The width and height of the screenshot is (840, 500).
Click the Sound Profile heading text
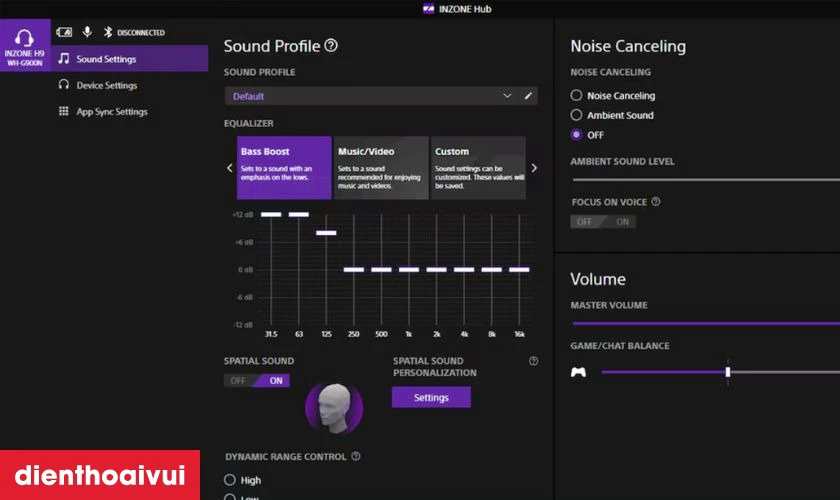pos(272,46)
